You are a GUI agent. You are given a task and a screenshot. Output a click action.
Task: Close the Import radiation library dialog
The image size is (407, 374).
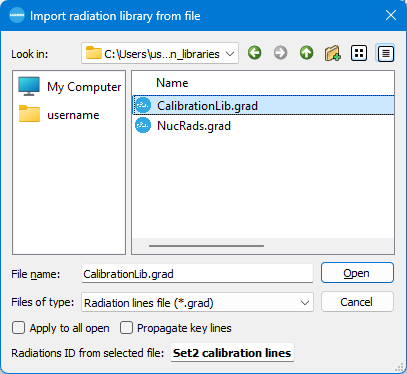[x=391, y=15]
